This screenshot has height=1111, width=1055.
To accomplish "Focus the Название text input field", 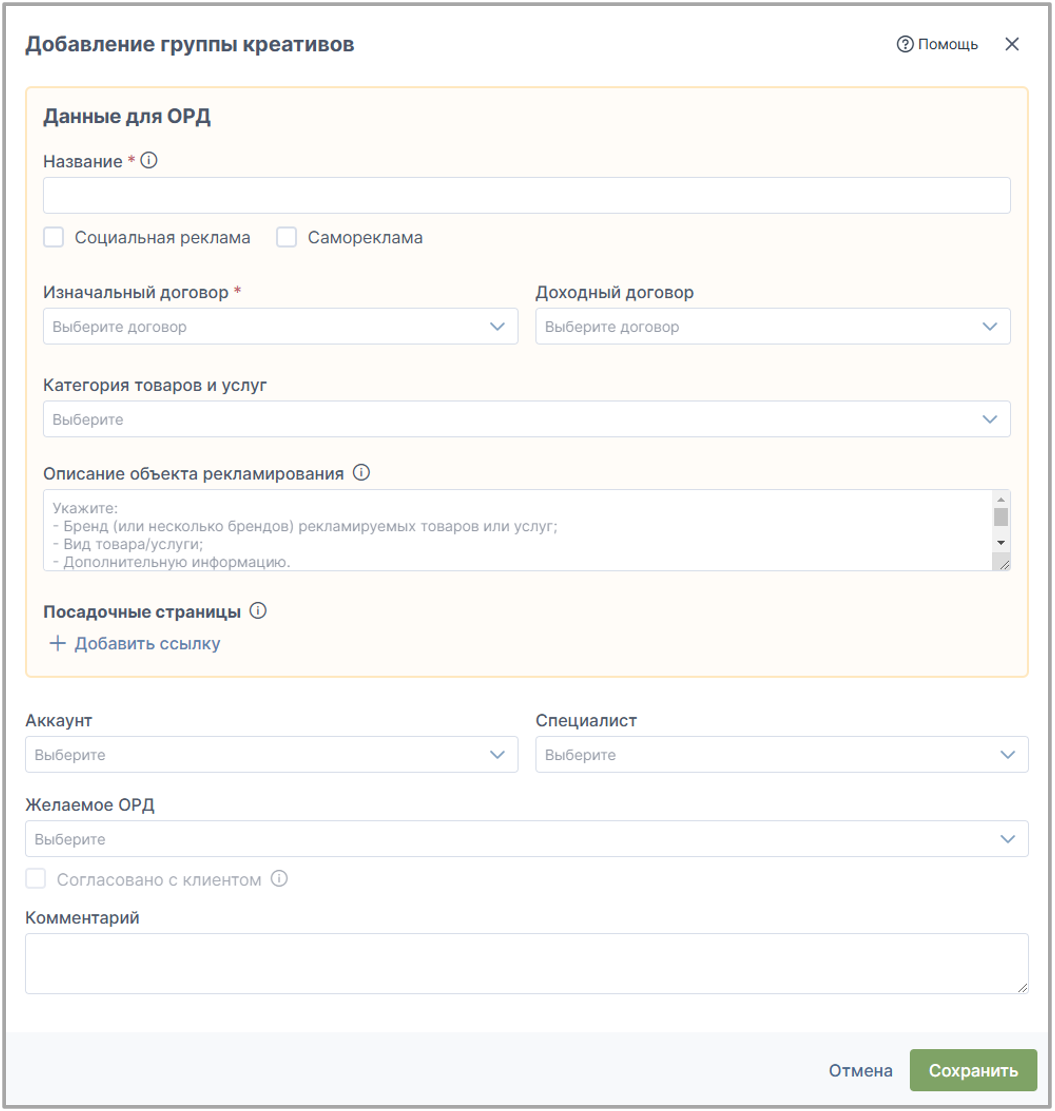I will pos(526,196).
